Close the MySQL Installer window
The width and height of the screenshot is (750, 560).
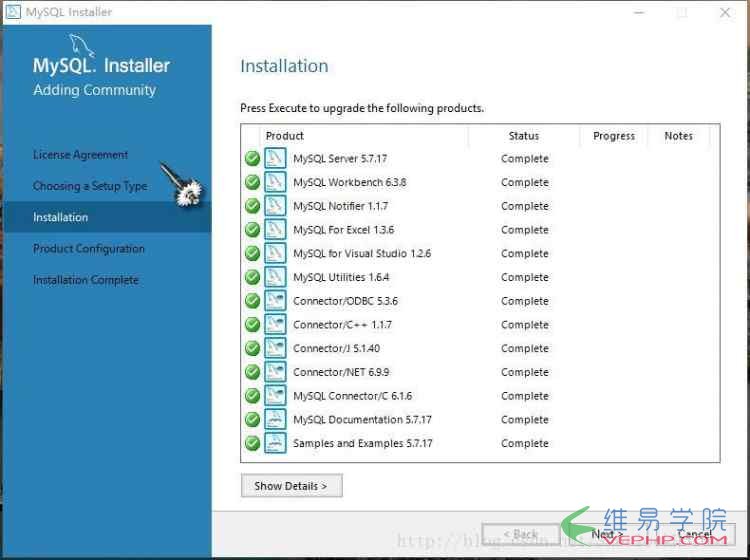[725, 12]
